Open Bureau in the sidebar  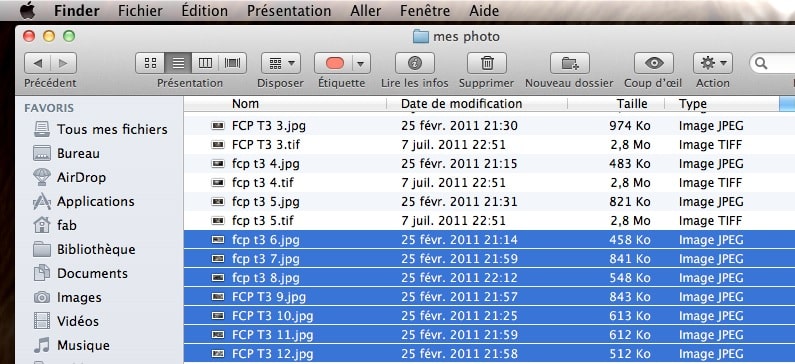(x=66, y=153)
